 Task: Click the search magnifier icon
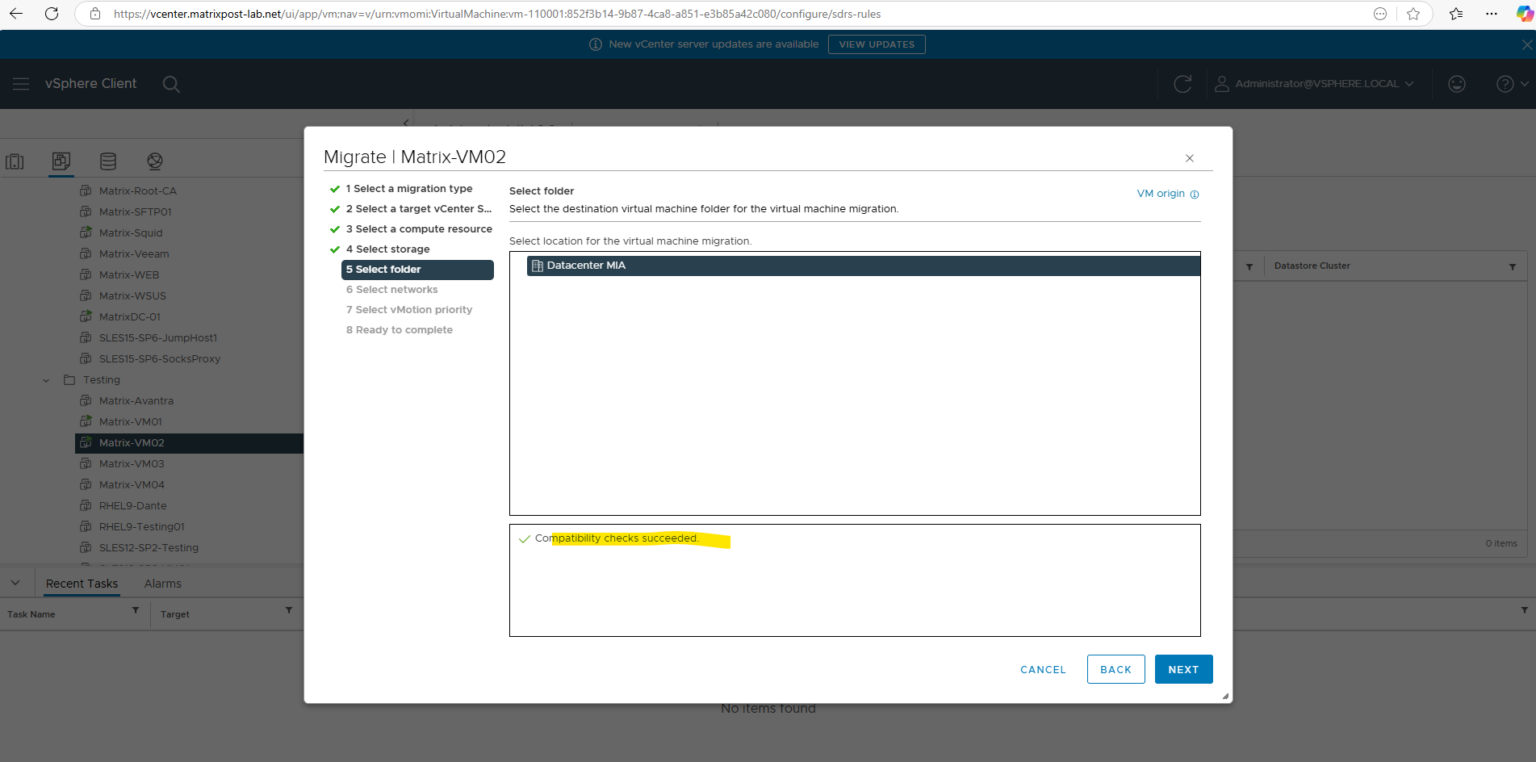171,84
